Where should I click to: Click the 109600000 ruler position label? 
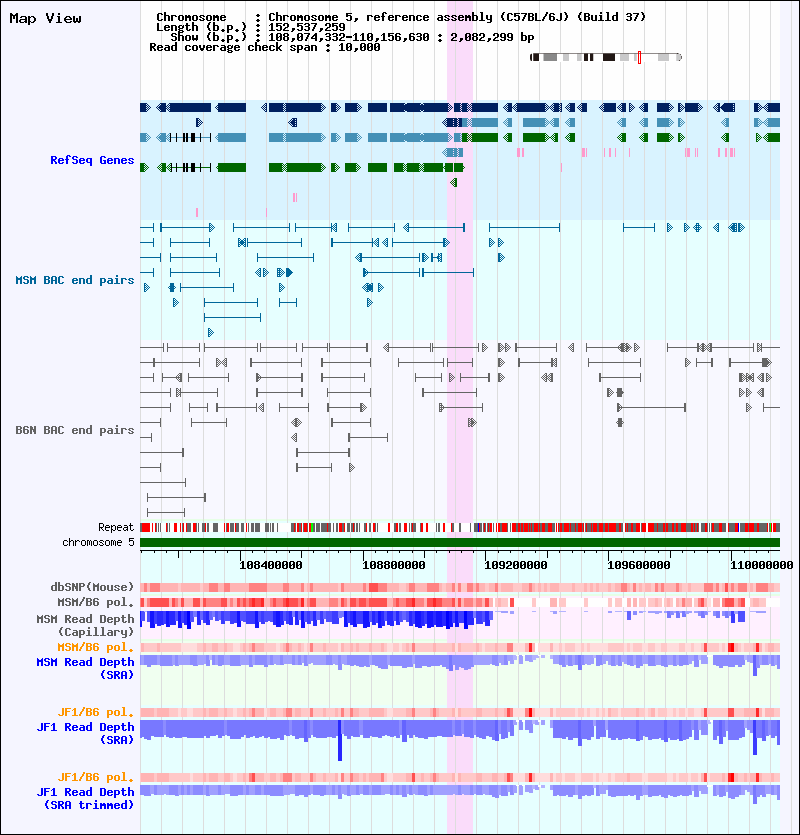(x=639, y=565)
